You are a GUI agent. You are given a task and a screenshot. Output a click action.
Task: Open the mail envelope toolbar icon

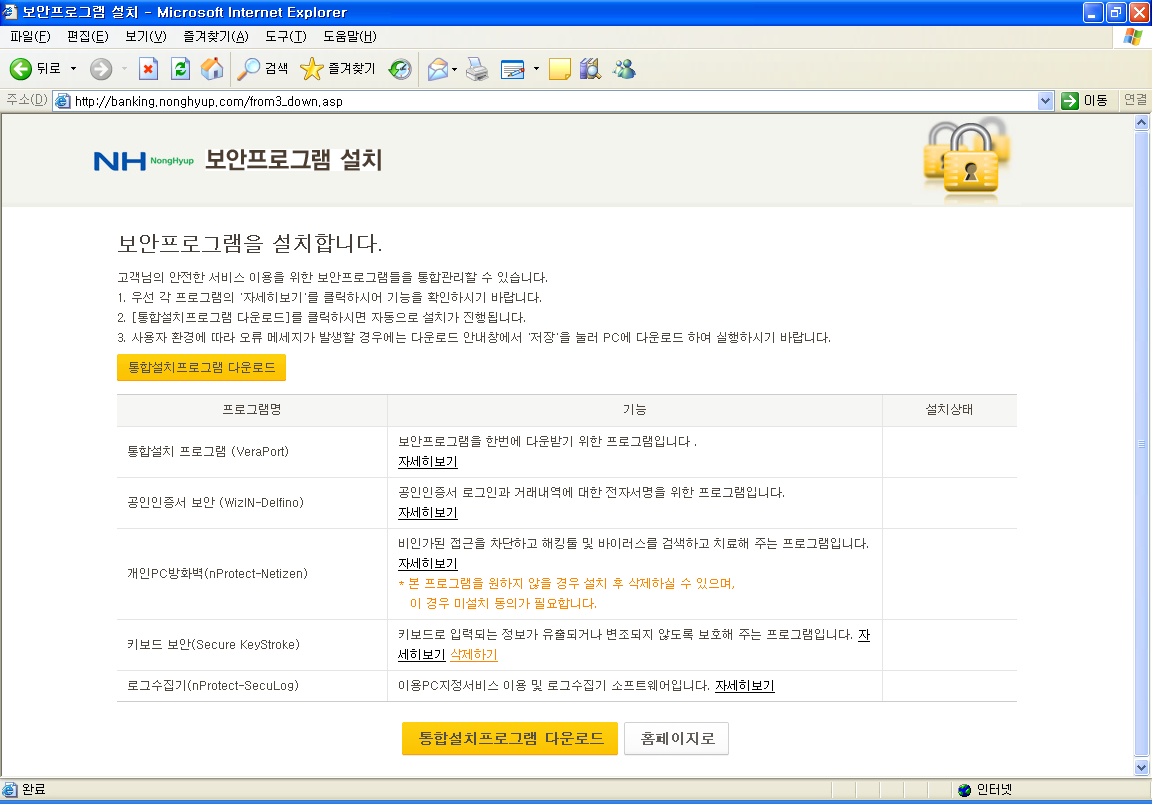tap(438, 69)
